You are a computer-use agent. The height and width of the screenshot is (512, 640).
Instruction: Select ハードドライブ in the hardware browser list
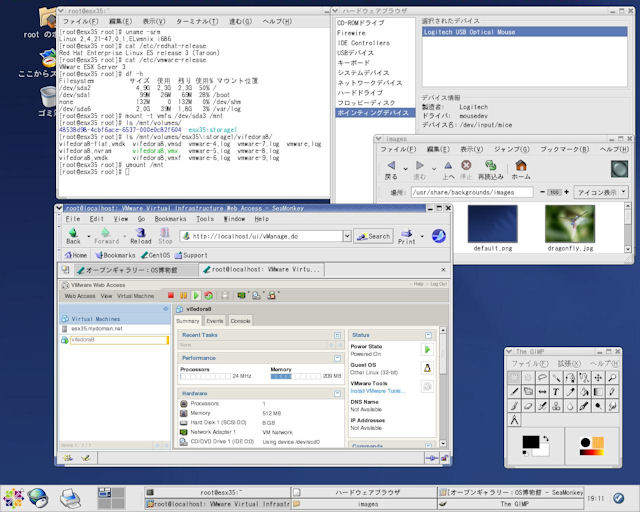pos(360,93)
